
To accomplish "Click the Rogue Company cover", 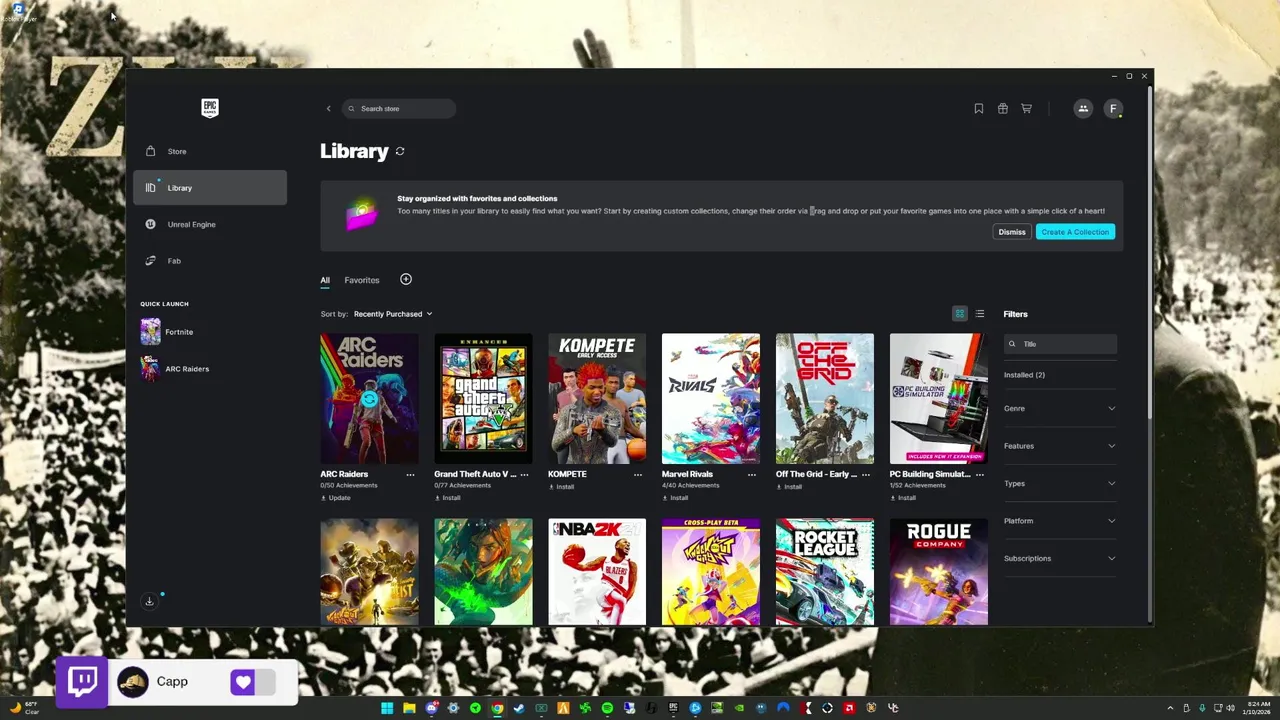I will click(939, 572).
